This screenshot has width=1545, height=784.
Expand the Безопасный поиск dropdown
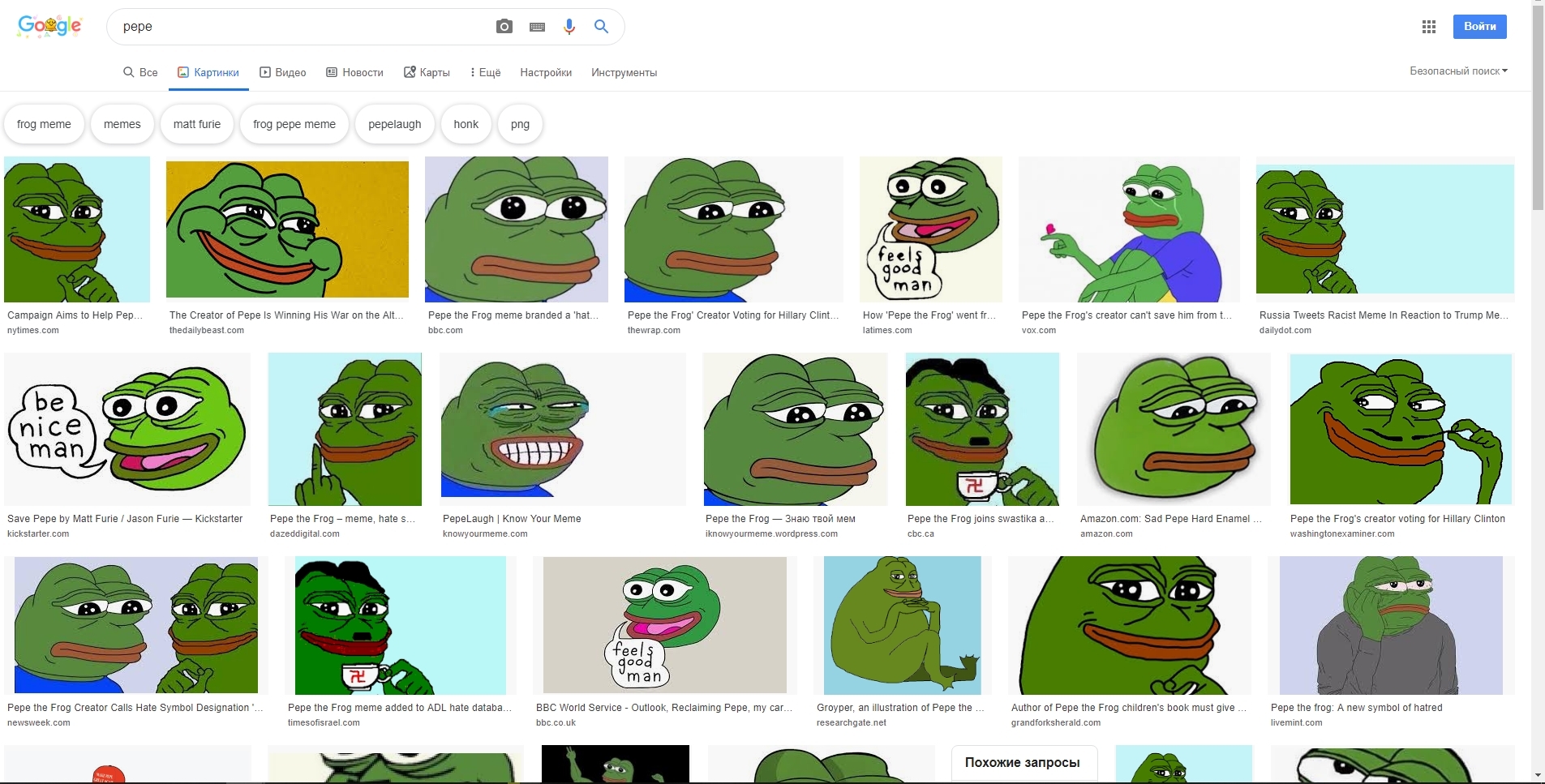pyautogui.click(x=1458, y=71)
